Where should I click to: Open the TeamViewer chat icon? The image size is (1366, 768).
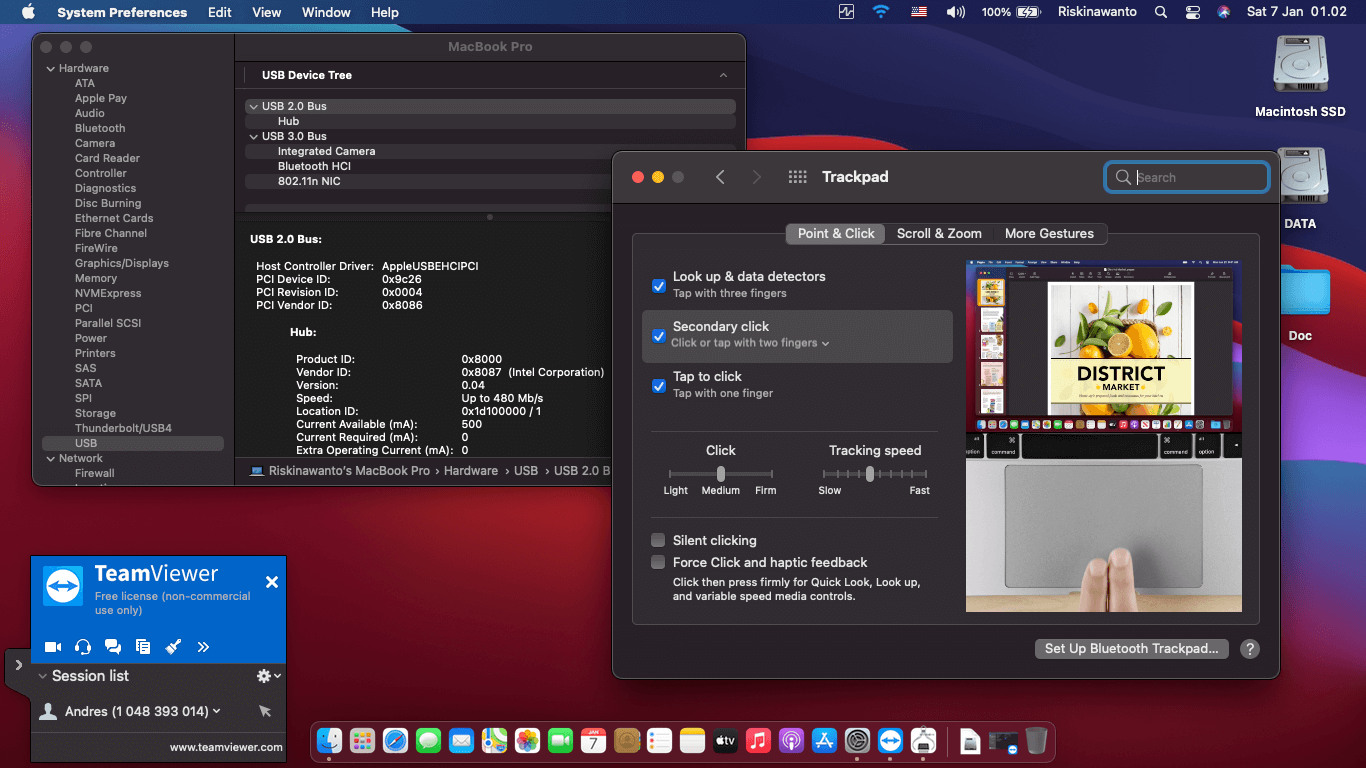(x=112, y=647)
